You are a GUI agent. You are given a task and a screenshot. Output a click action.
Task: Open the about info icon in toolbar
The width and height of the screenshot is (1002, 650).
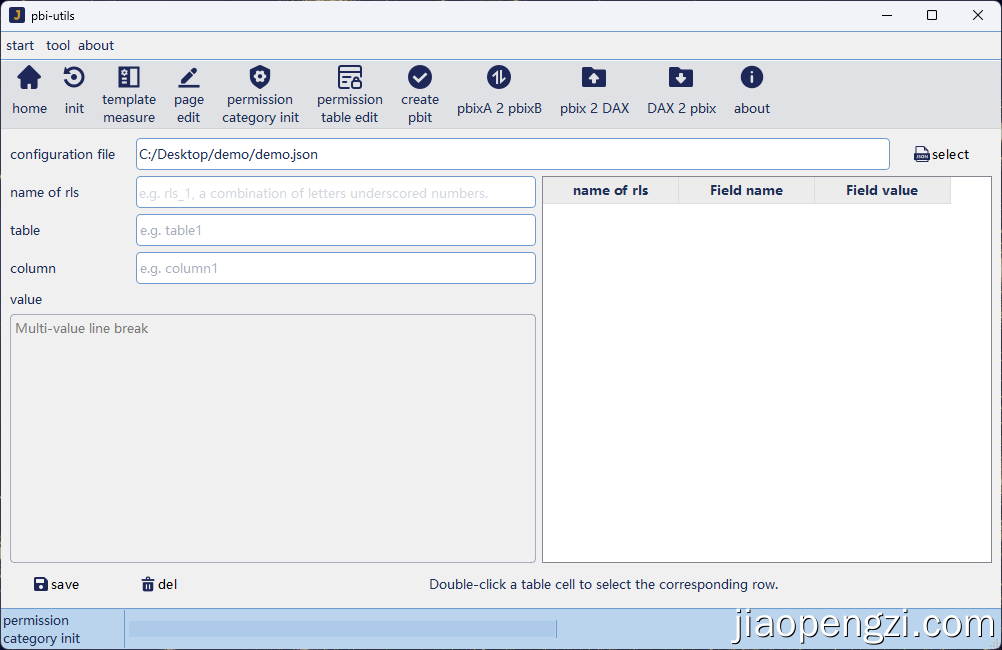tap(751, 78)
